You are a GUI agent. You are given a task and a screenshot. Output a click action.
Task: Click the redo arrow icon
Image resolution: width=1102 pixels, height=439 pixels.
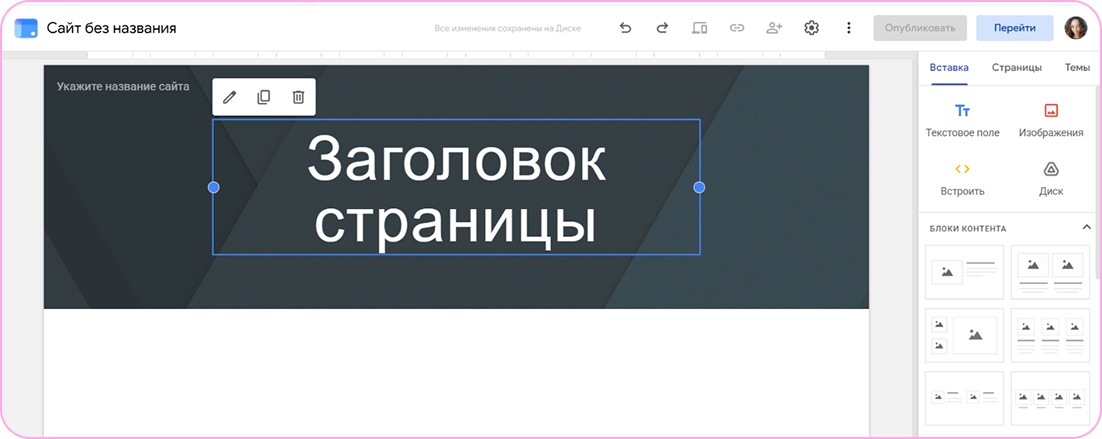(662, 28)
